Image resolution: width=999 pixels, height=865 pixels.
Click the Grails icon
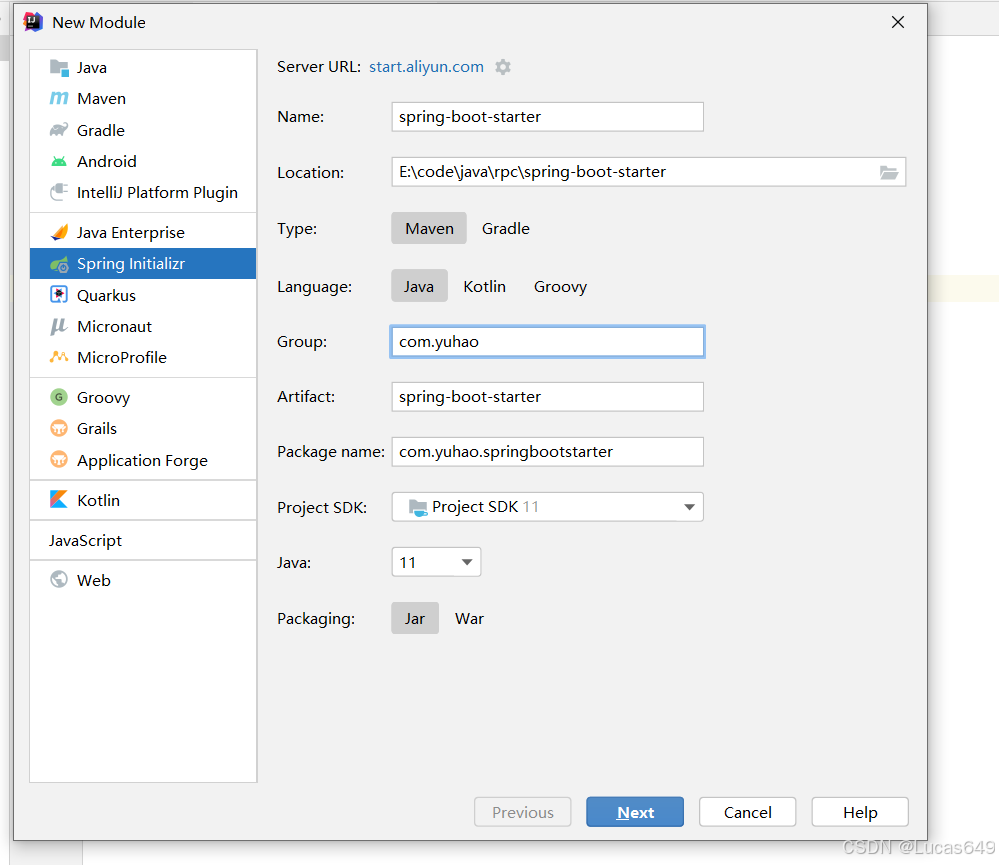click(59, 429)
